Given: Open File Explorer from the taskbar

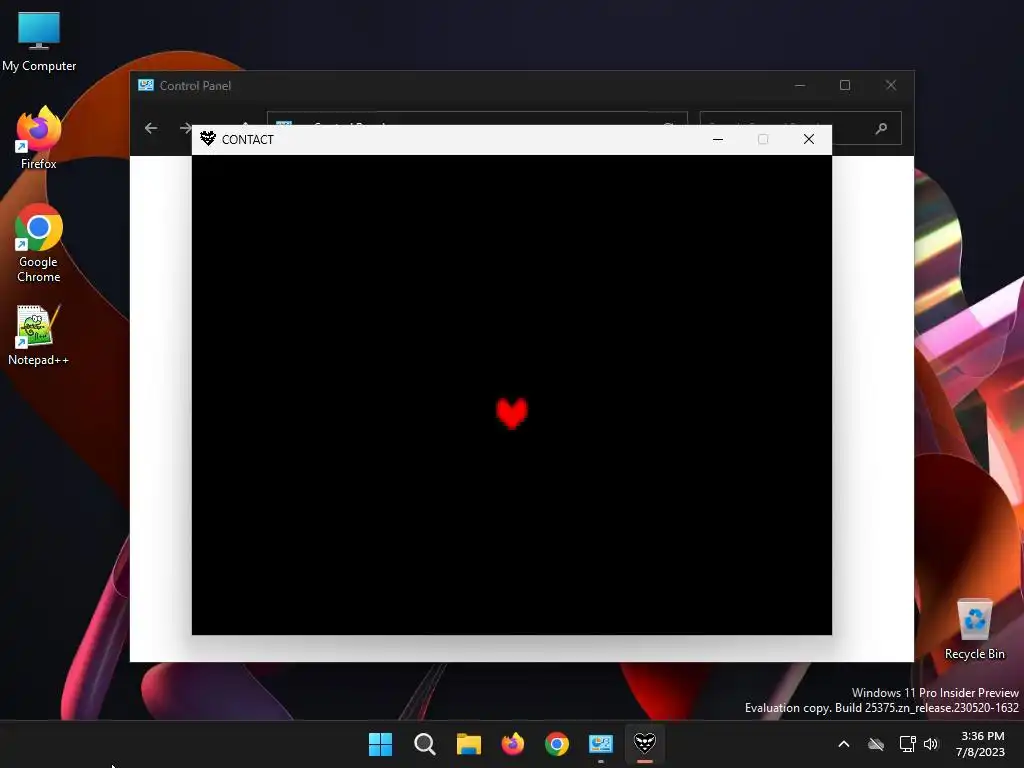Looking at the screenshot, I should (468, 744).
